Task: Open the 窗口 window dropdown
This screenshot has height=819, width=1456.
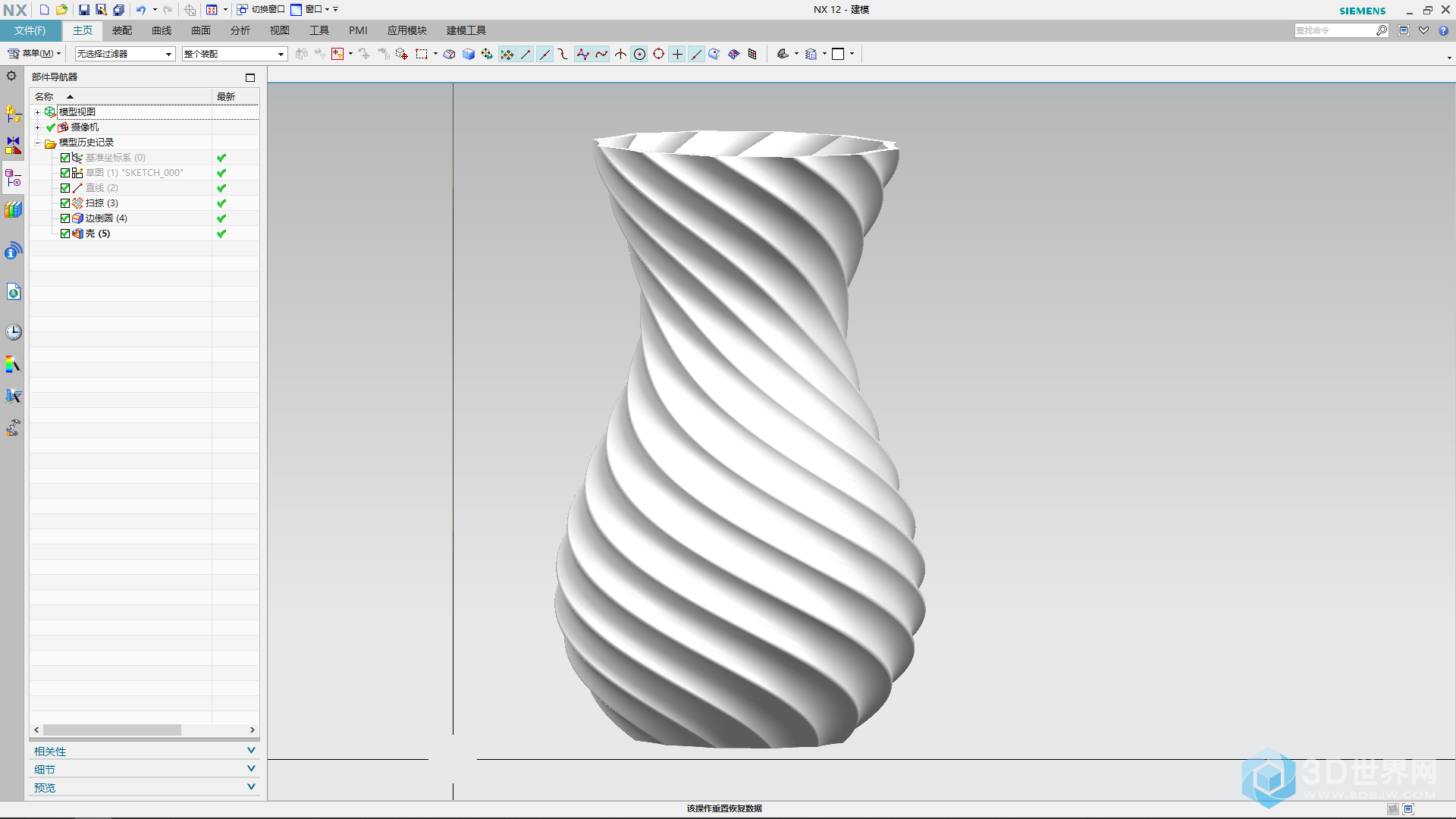Action: click(x=311, y=10)
